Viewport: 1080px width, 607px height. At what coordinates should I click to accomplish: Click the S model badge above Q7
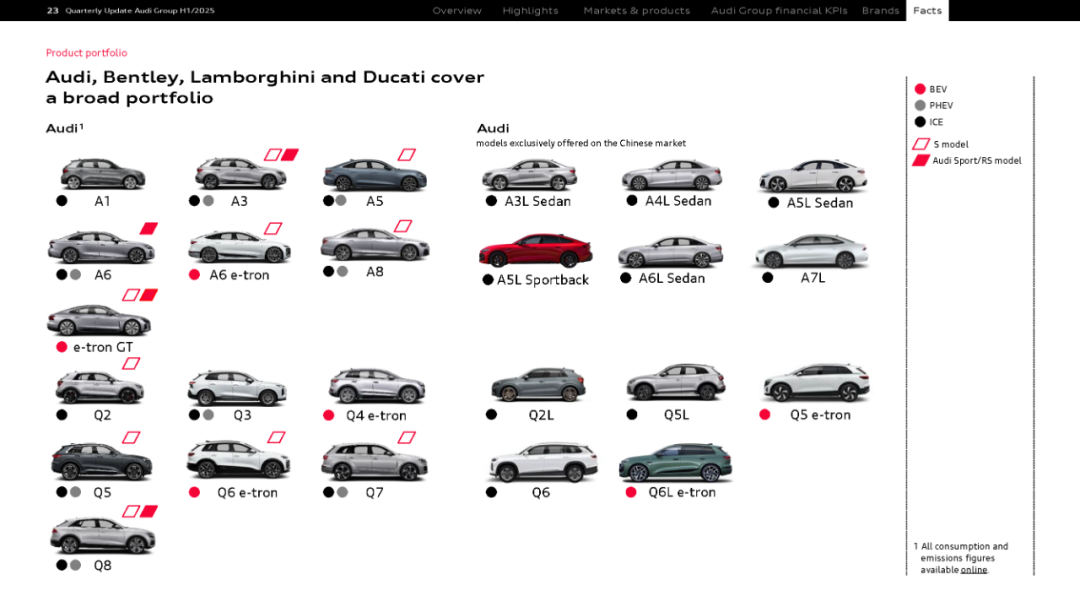(x=406, y=437)
